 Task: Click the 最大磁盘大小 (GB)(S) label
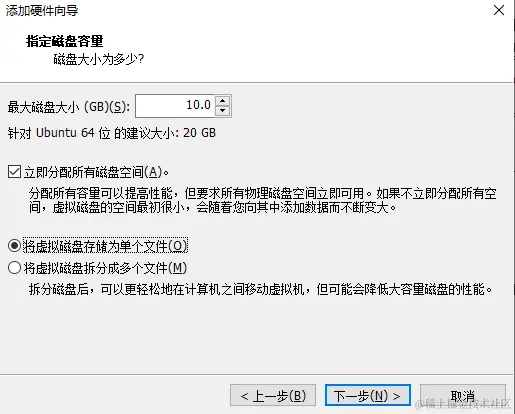[69, 107]
